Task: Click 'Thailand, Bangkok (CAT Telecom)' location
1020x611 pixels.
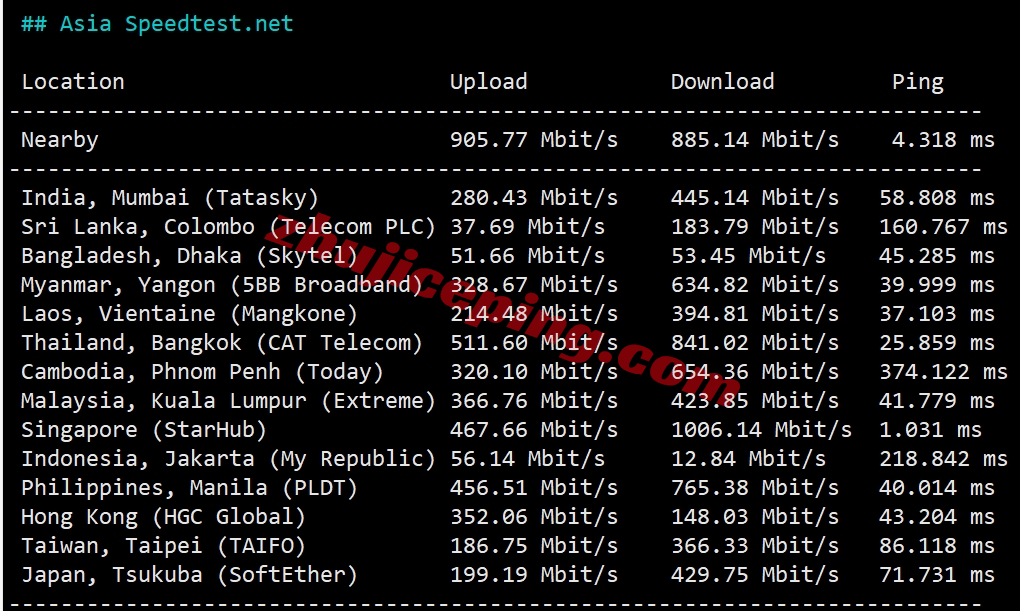Action: point(222,343)
